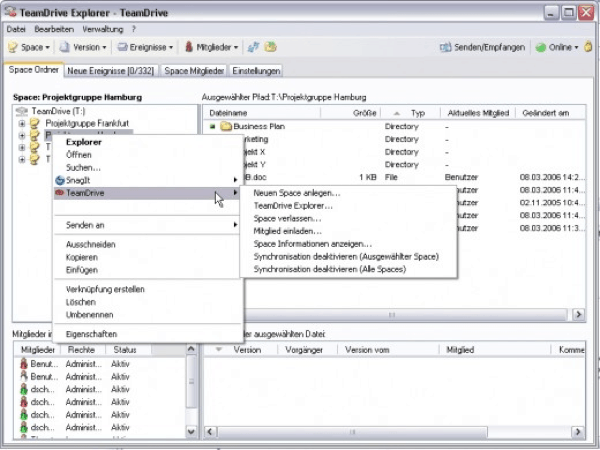Click the red TeamDrive context menu icon
Image resolution: width=600 pixels, height=450 pixels.
(59, 192)
